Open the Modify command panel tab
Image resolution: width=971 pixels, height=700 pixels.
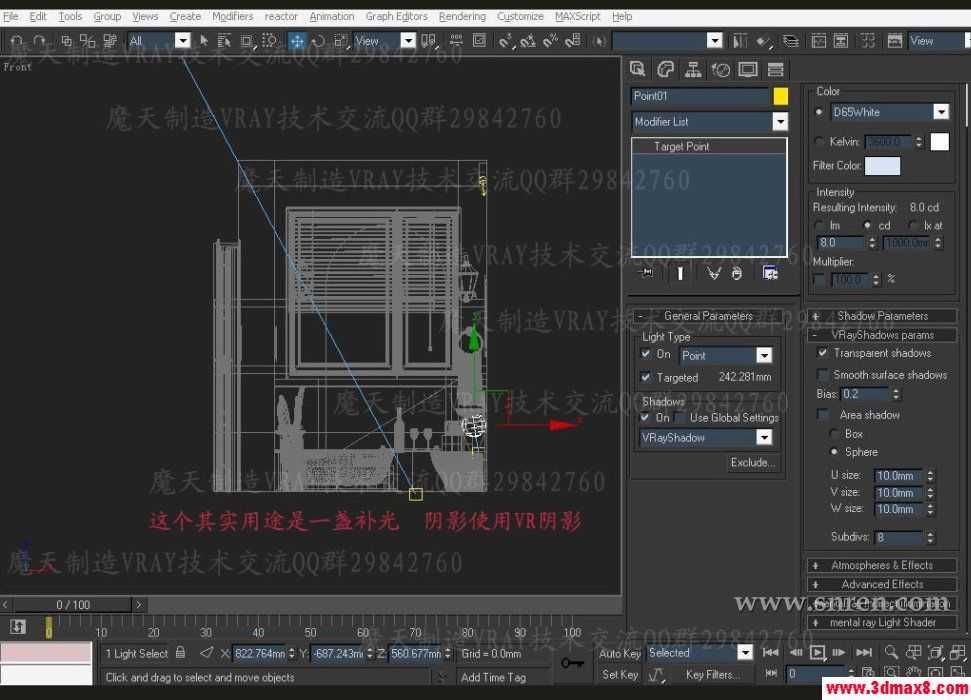pyautogui.click(x=666, y=69)
